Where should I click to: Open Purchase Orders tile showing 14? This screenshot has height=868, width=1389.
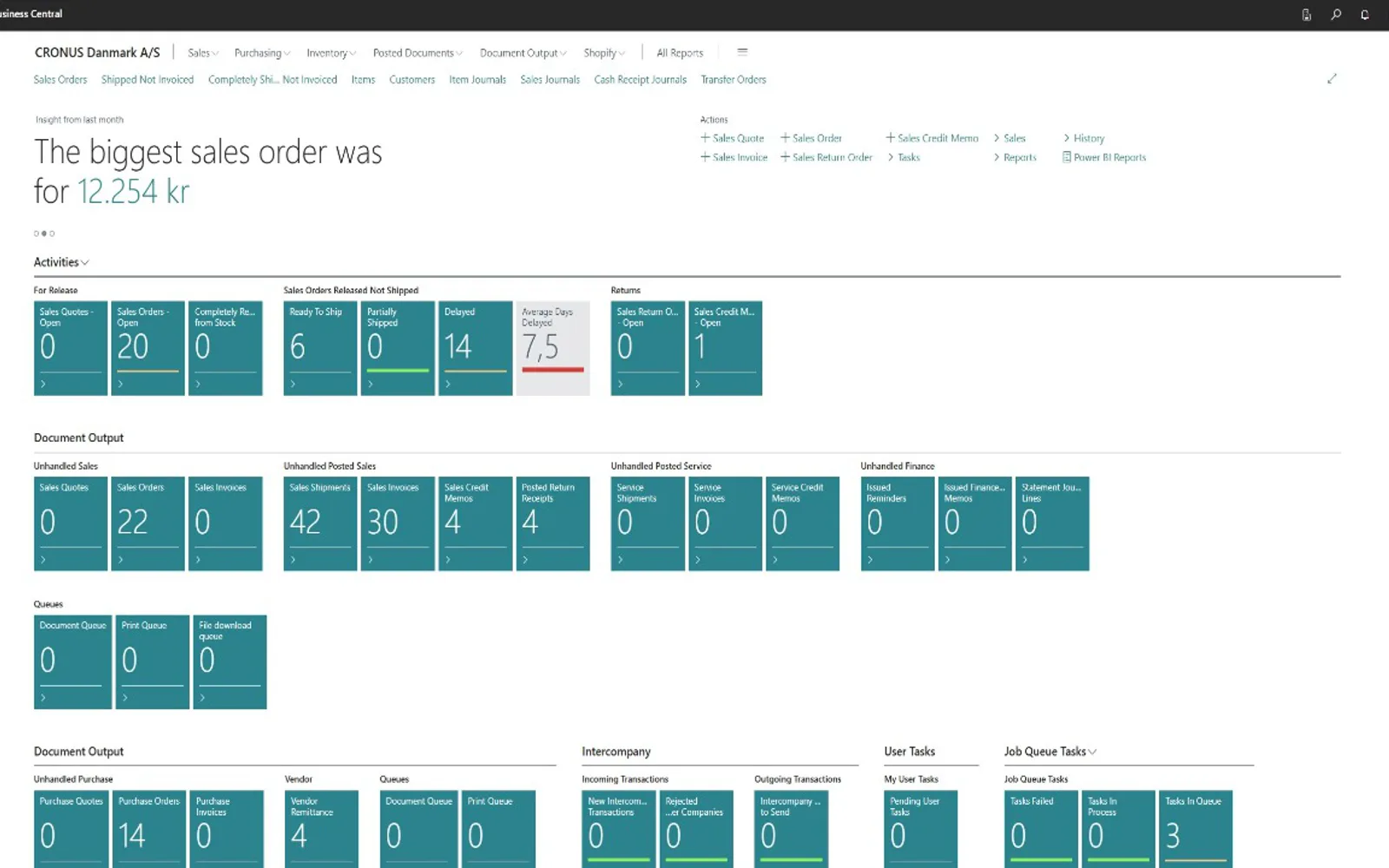[x=148, y=829]
